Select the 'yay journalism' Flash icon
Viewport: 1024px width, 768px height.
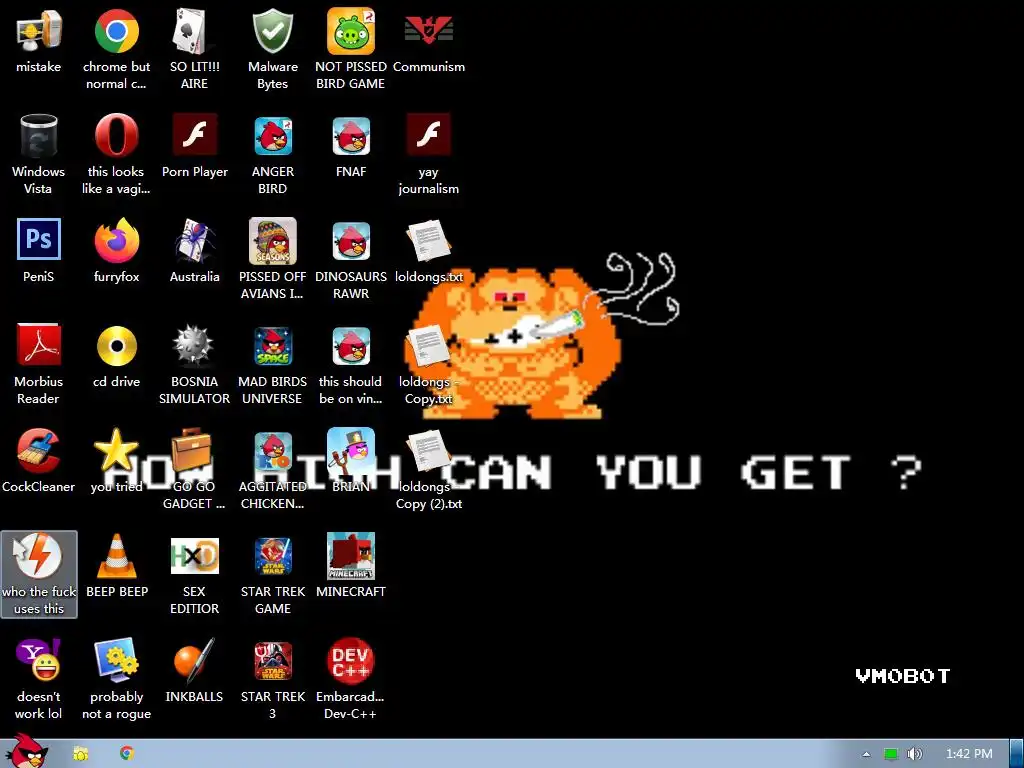(428, 135)
